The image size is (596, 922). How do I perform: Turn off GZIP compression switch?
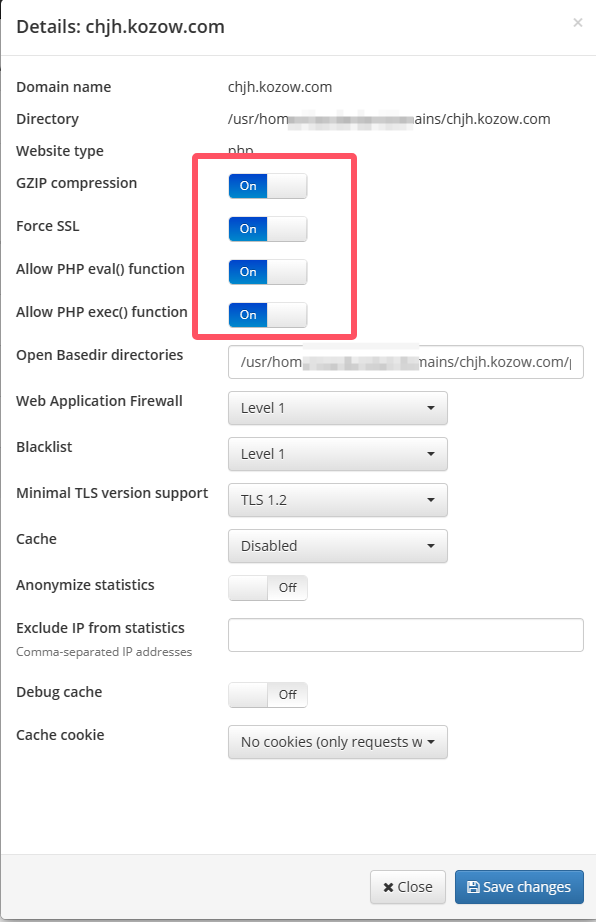[x=267, y=186]
